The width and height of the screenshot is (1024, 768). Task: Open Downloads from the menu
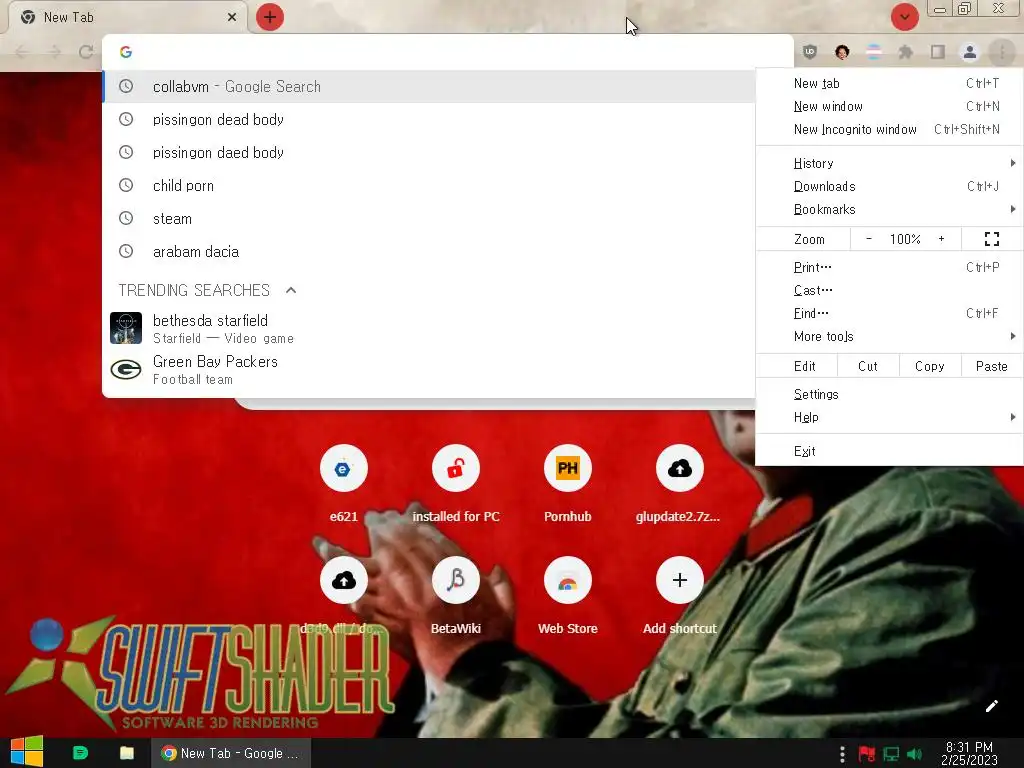click(x=889, y=186)
